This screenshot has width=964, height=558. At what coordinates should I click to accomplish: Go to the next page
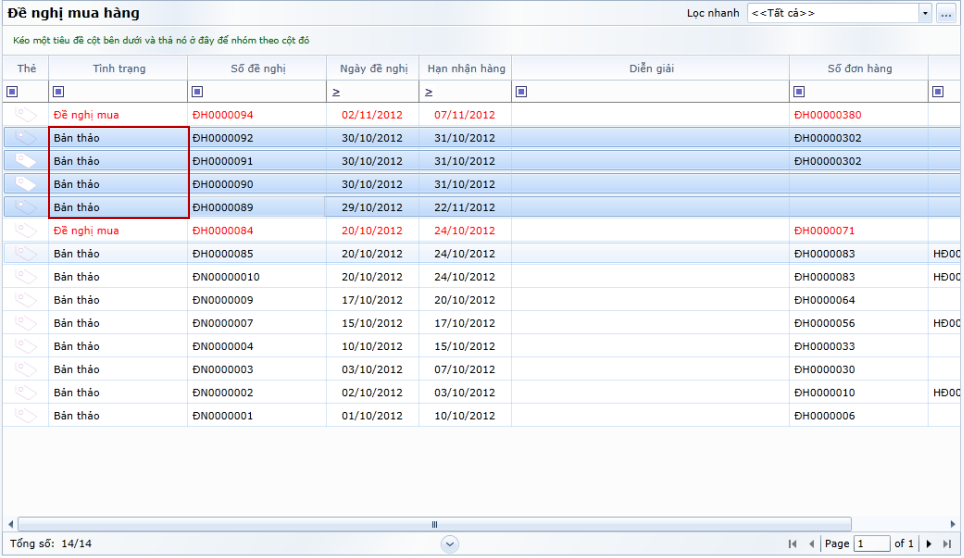929,544
